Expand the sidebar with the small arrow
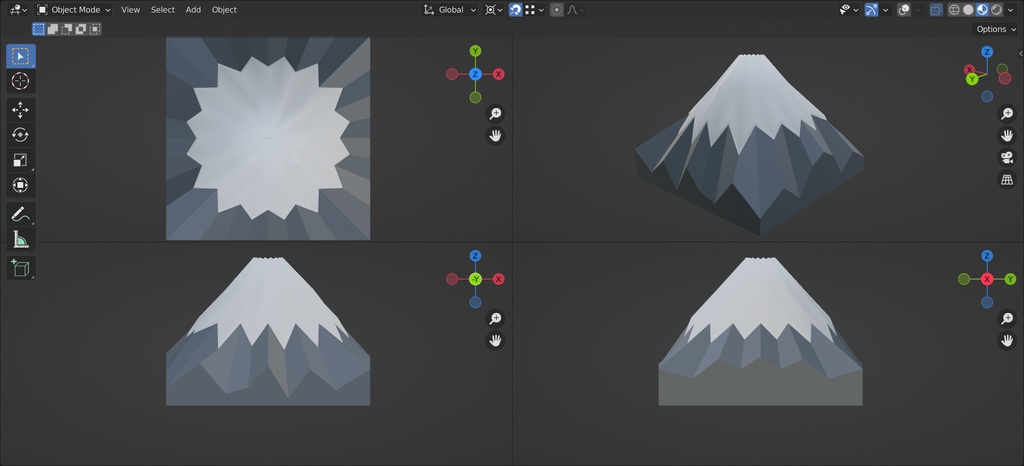 [1020, 54]
